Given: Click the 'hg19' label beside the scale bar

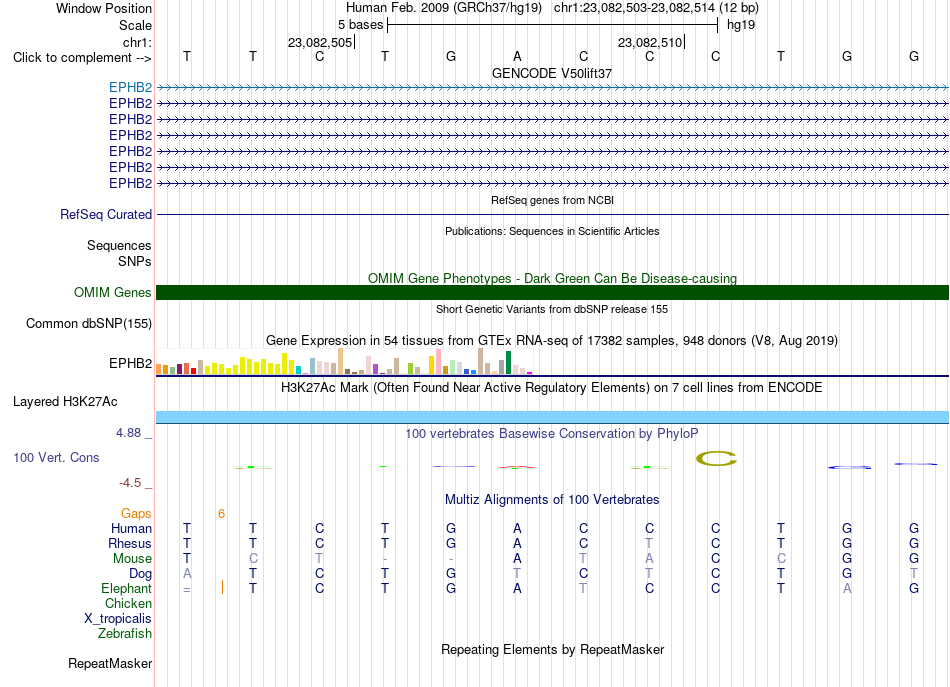Looking at the screenshot, I should 741,25.
